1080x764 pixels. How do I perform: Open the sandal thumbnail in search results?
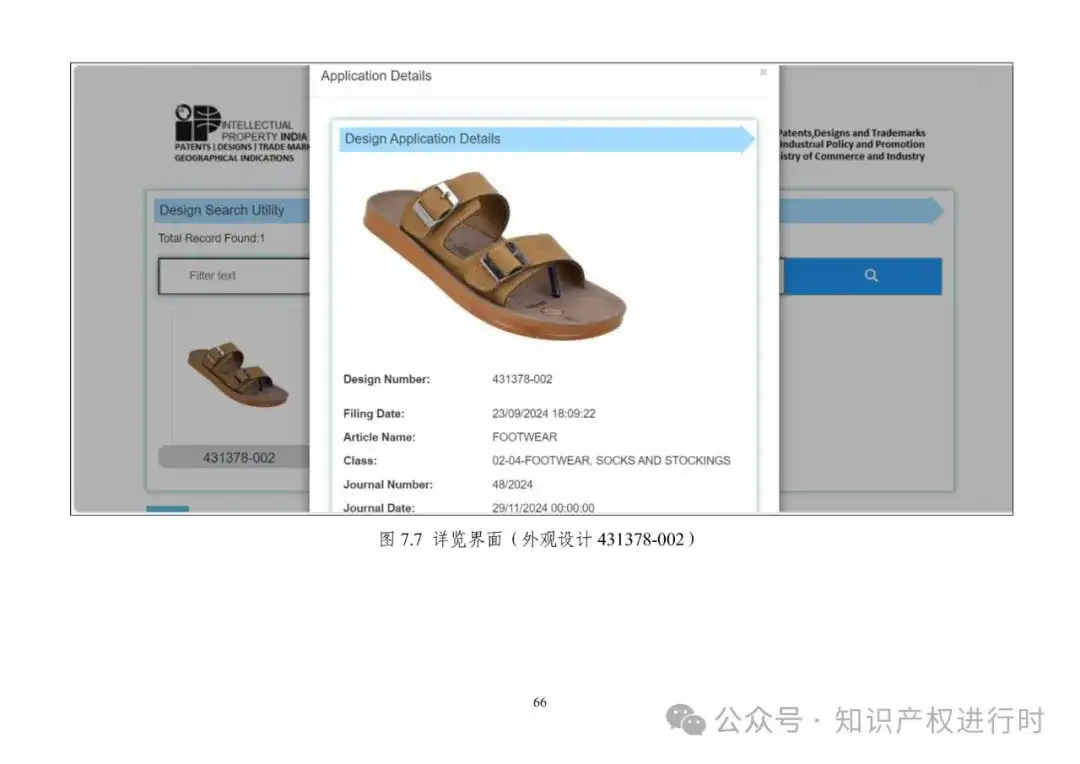pos(238,375)
